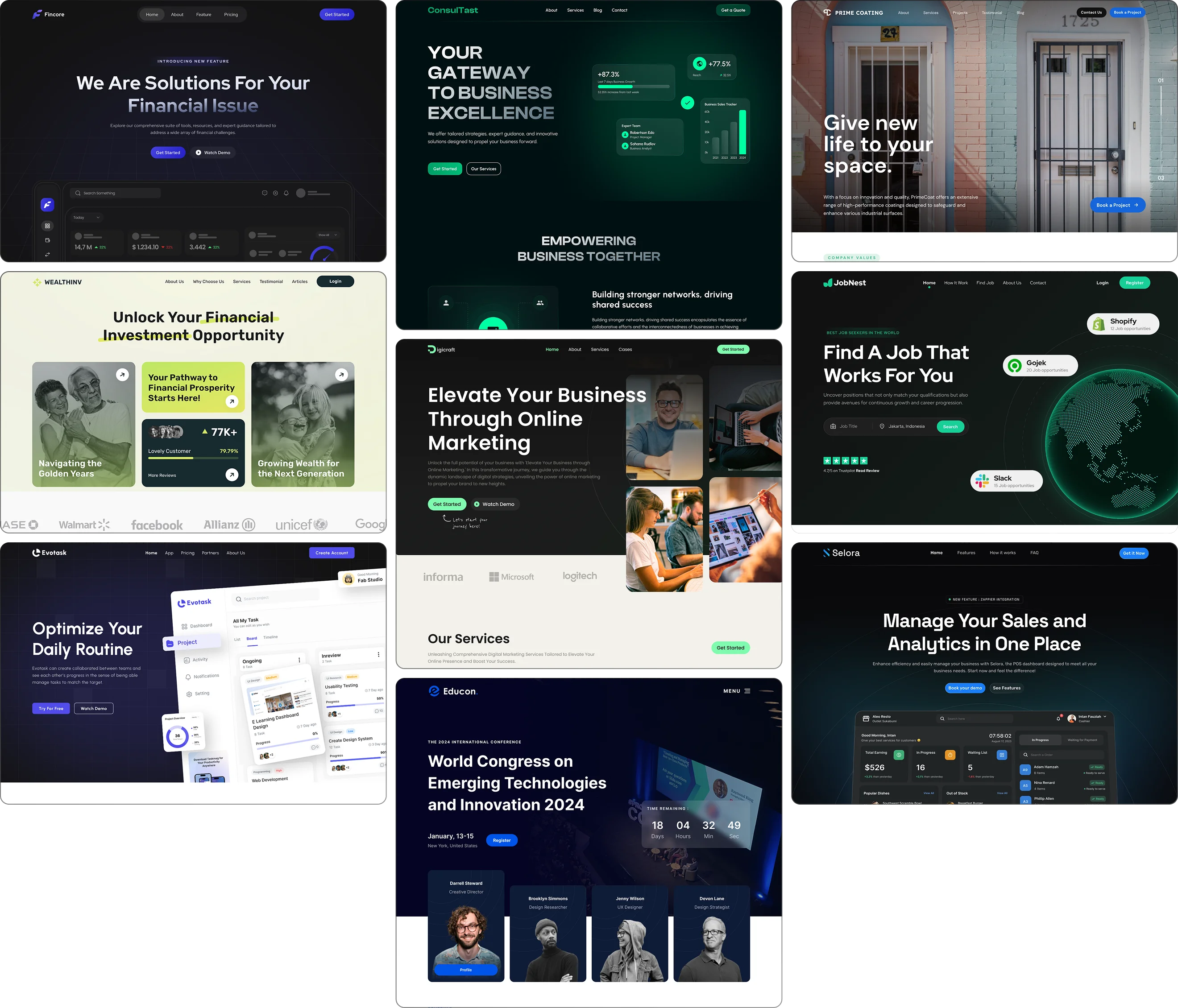Click the dashboard grid icon in Fincore sidebar
Screen dimensions: 1178x1008
coord(48,226)
